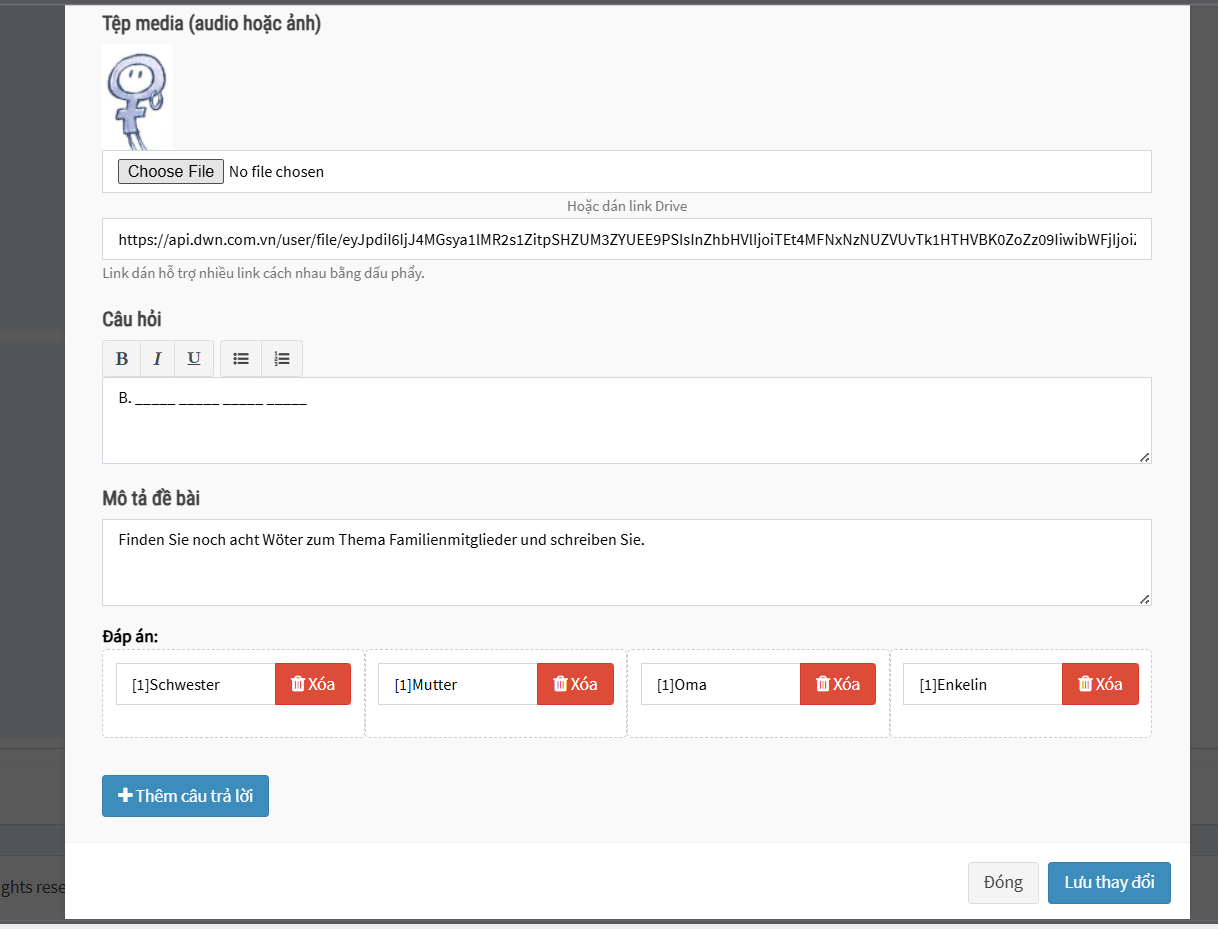Grab the question box resize handle

[x=1144, y=457]
